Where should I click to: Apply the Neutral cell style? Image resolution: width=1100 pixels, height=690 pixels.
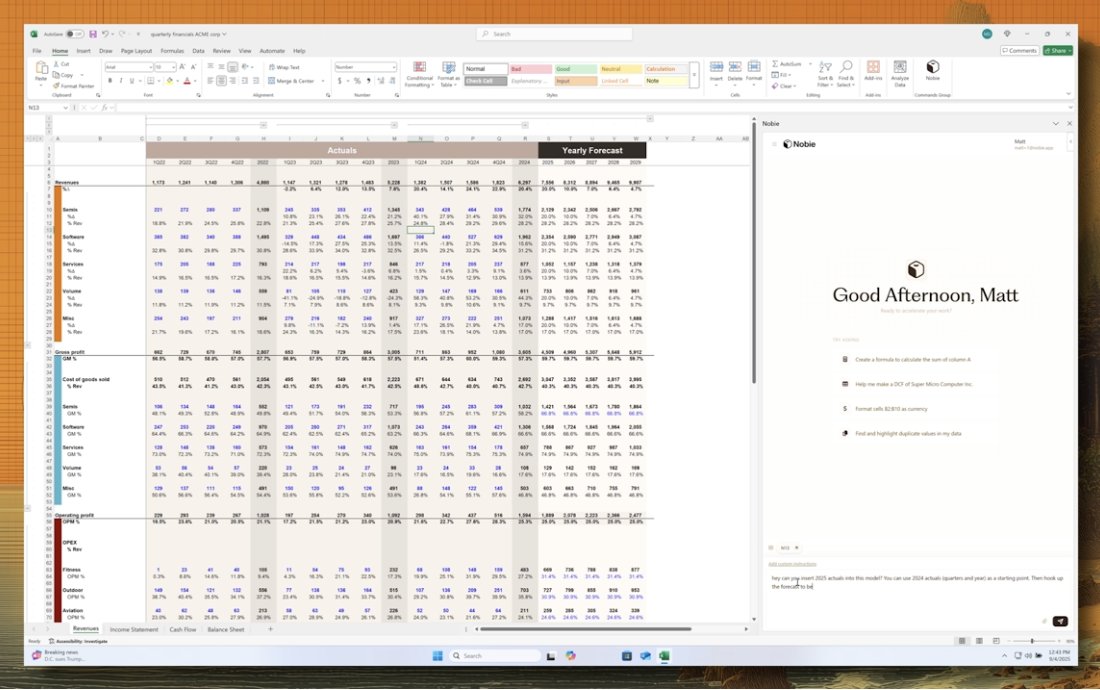point(620,69)
